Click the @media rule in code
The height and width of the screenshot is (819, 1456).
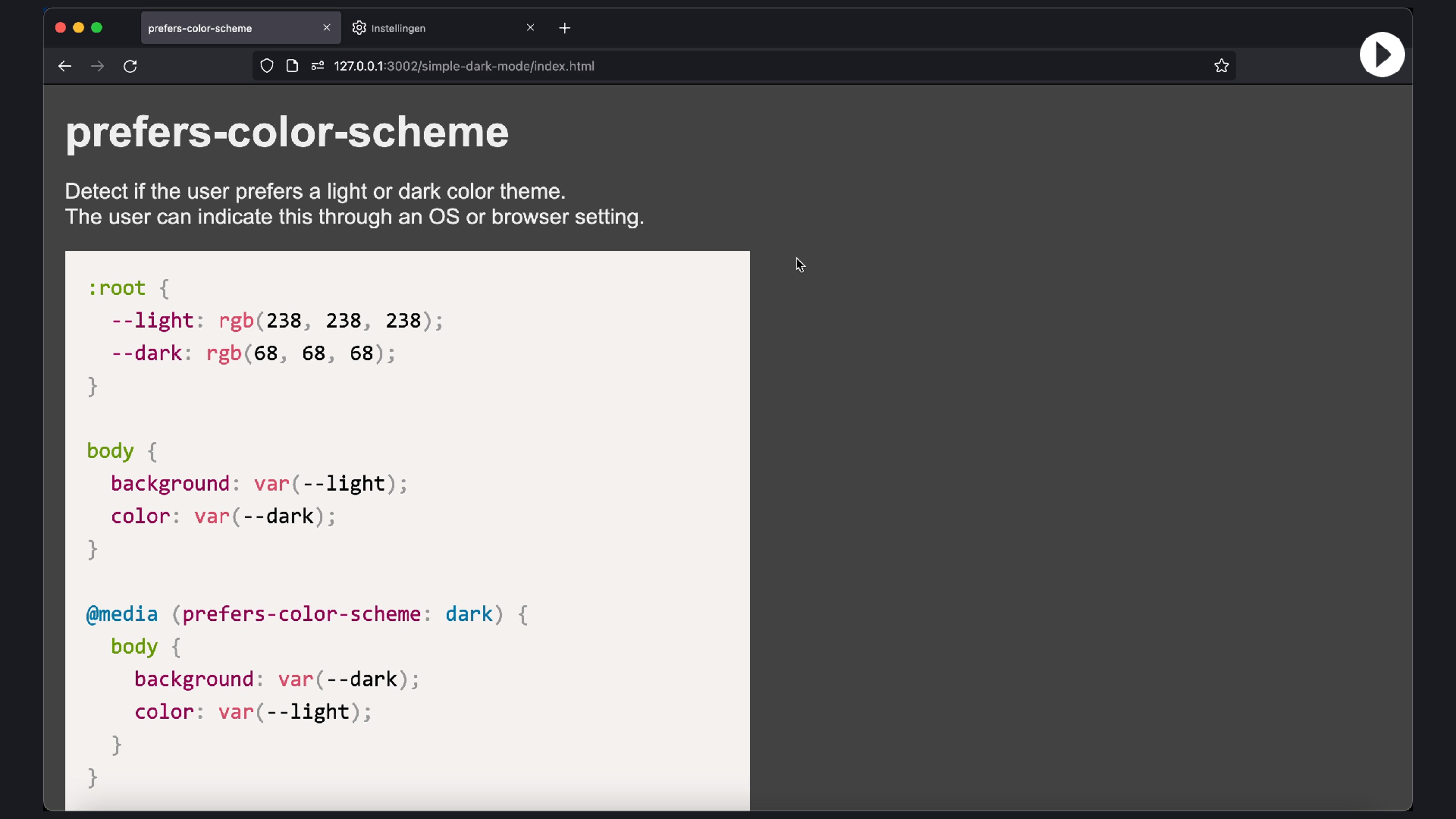point(122,614)
